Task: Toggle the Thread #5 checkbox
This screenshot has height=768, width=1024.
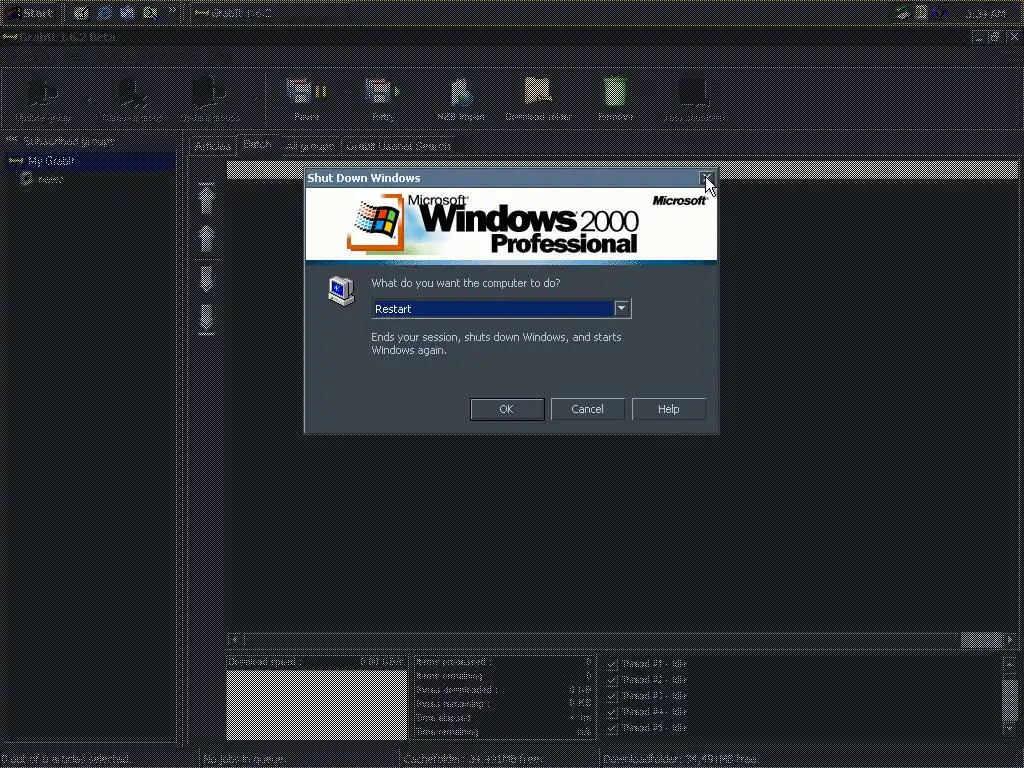Action: (x=612, y=728)
